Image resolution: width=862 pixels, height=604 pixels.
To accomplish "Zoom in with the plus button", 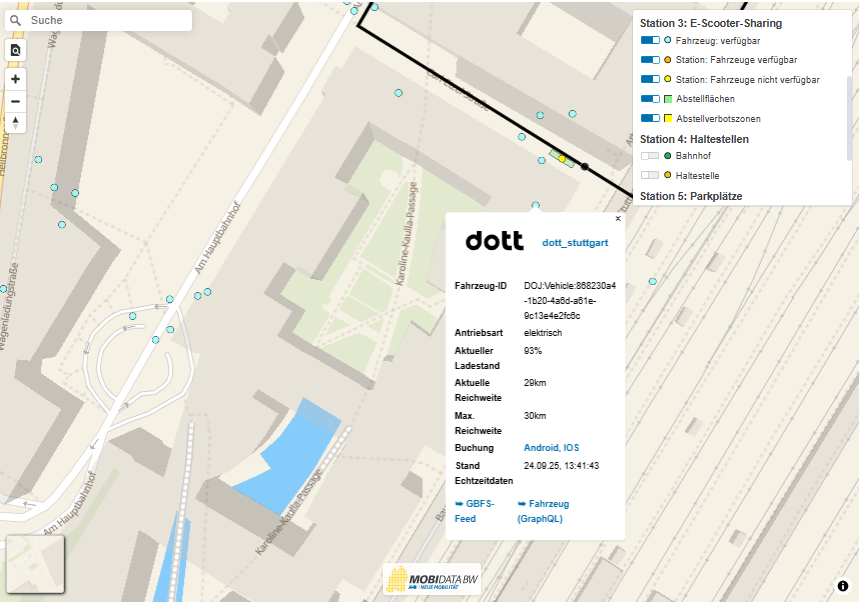I will click(x=15, y=79).
